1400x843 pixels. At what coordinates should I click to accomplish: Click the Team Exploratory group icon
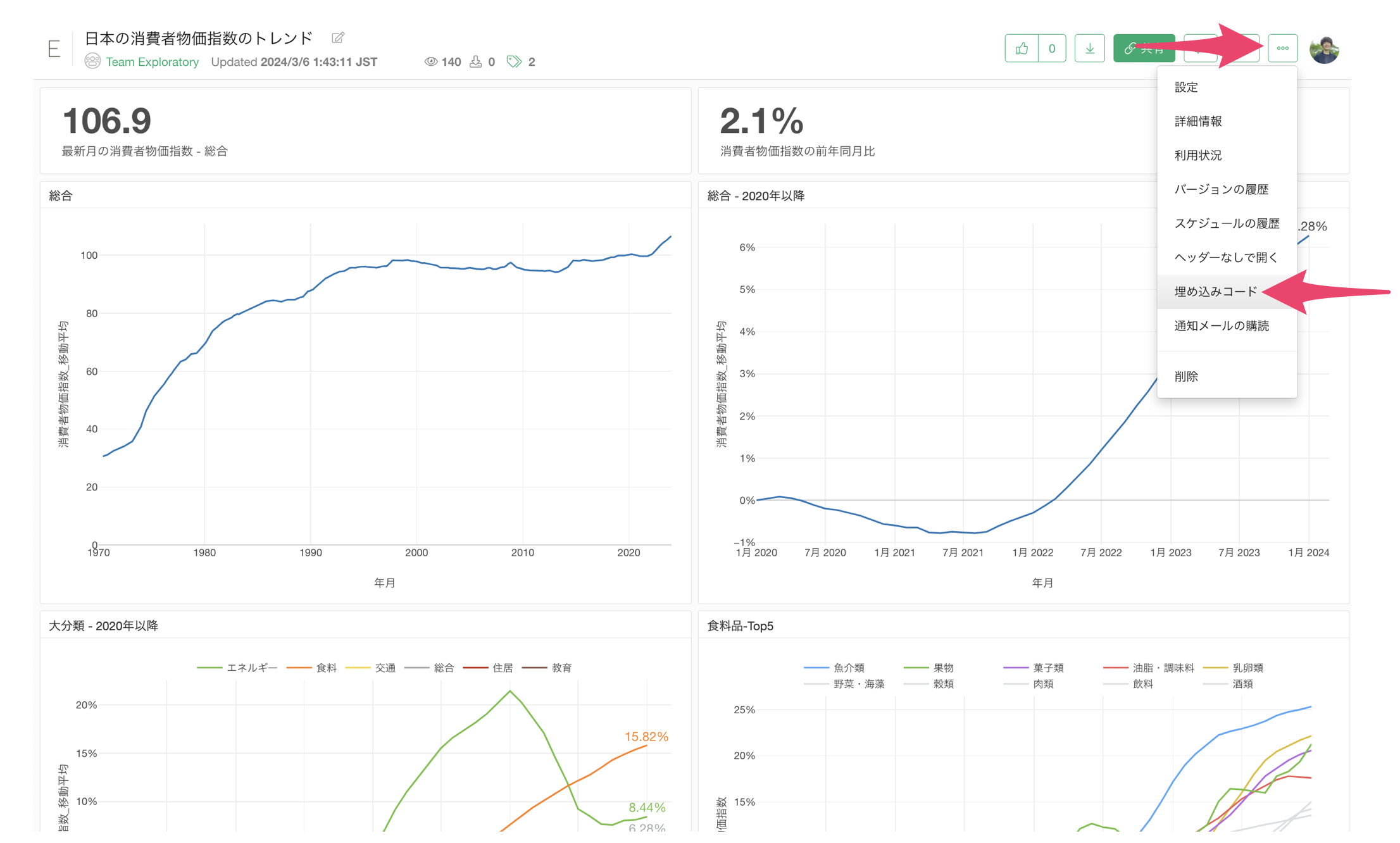92,61
